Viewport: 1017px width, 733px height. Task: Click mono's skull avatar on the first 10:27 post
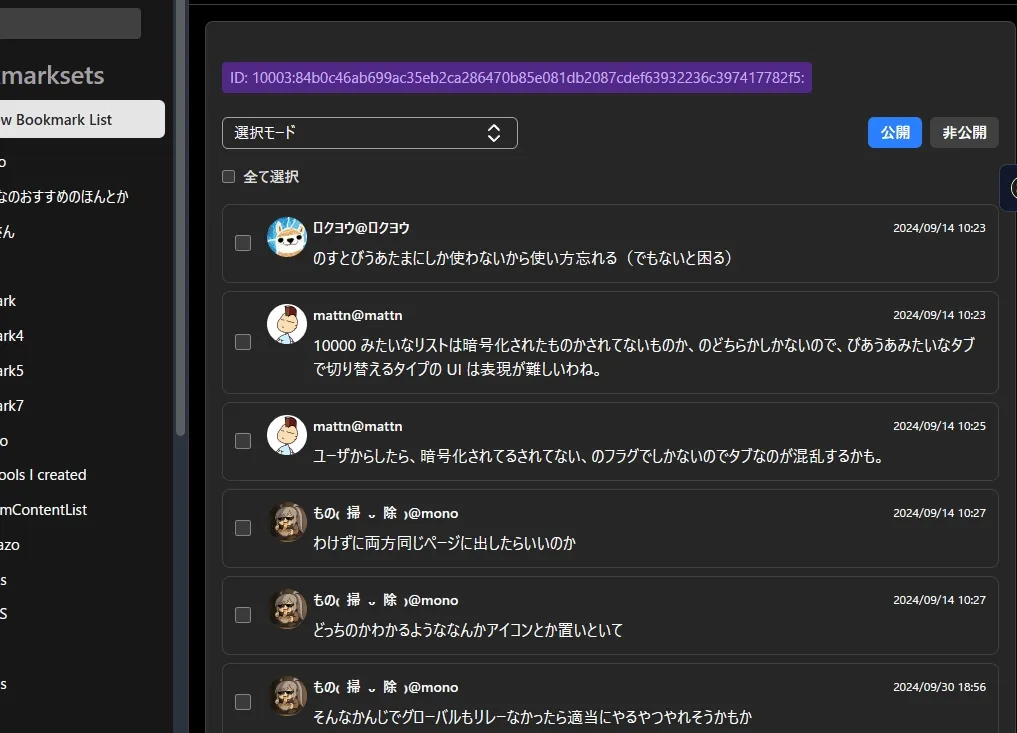(x=287, y=523)
